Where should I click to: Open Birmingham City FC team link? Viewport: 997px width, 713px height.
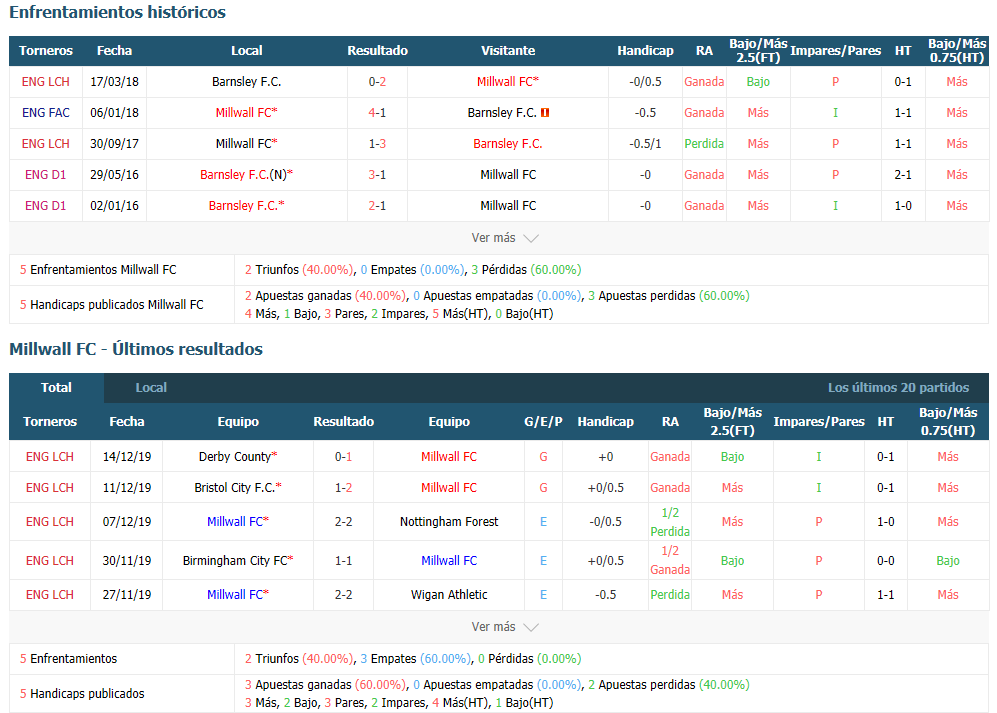pyautogui.click(x=238, y=560)
